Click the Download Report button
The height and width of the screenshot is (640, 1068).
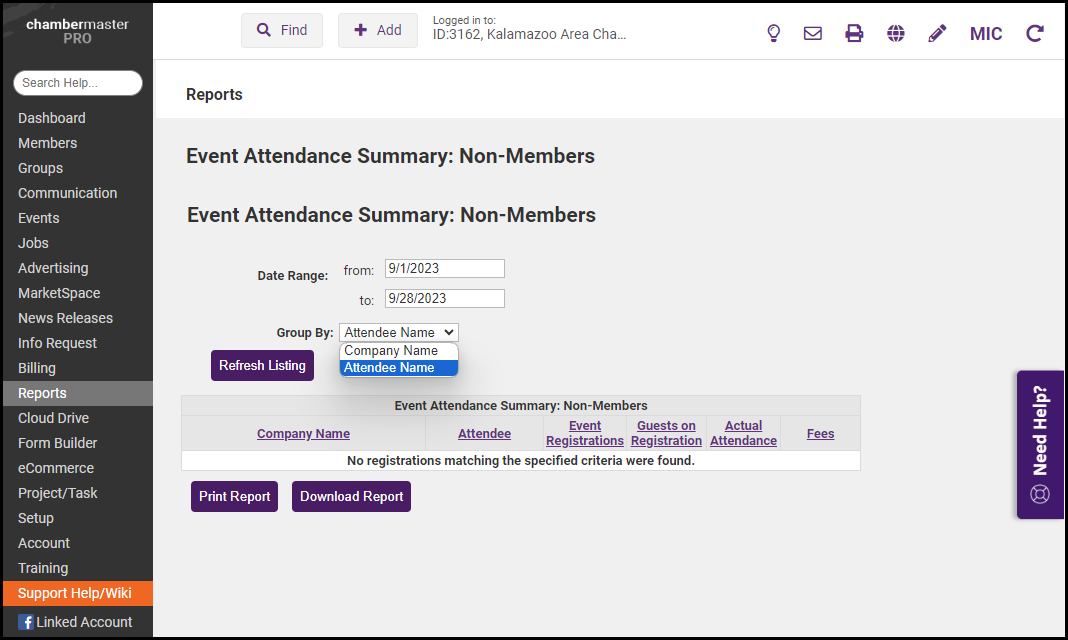tap(351, 496)
